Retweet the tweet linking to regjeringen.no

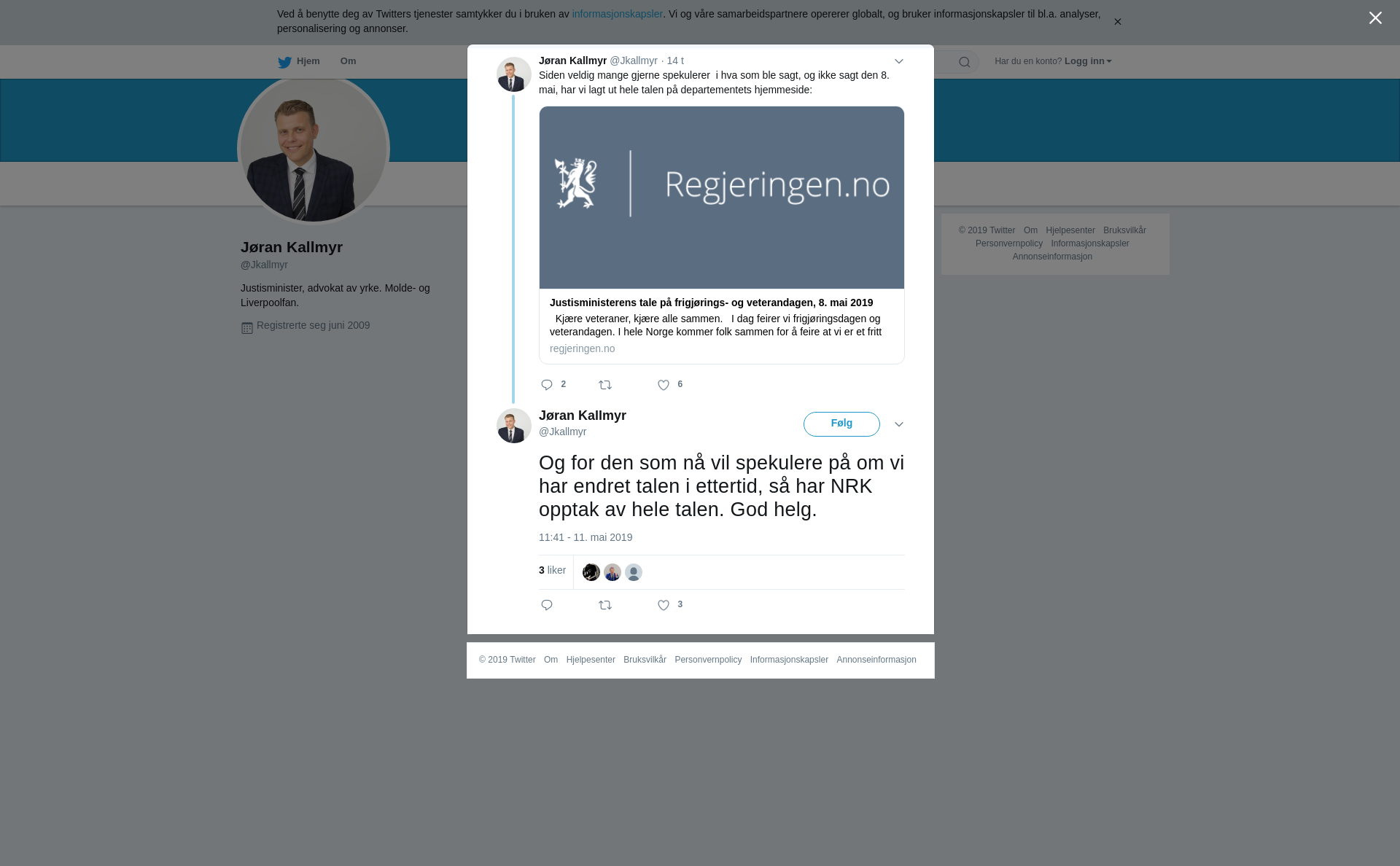tap(605, 385)
